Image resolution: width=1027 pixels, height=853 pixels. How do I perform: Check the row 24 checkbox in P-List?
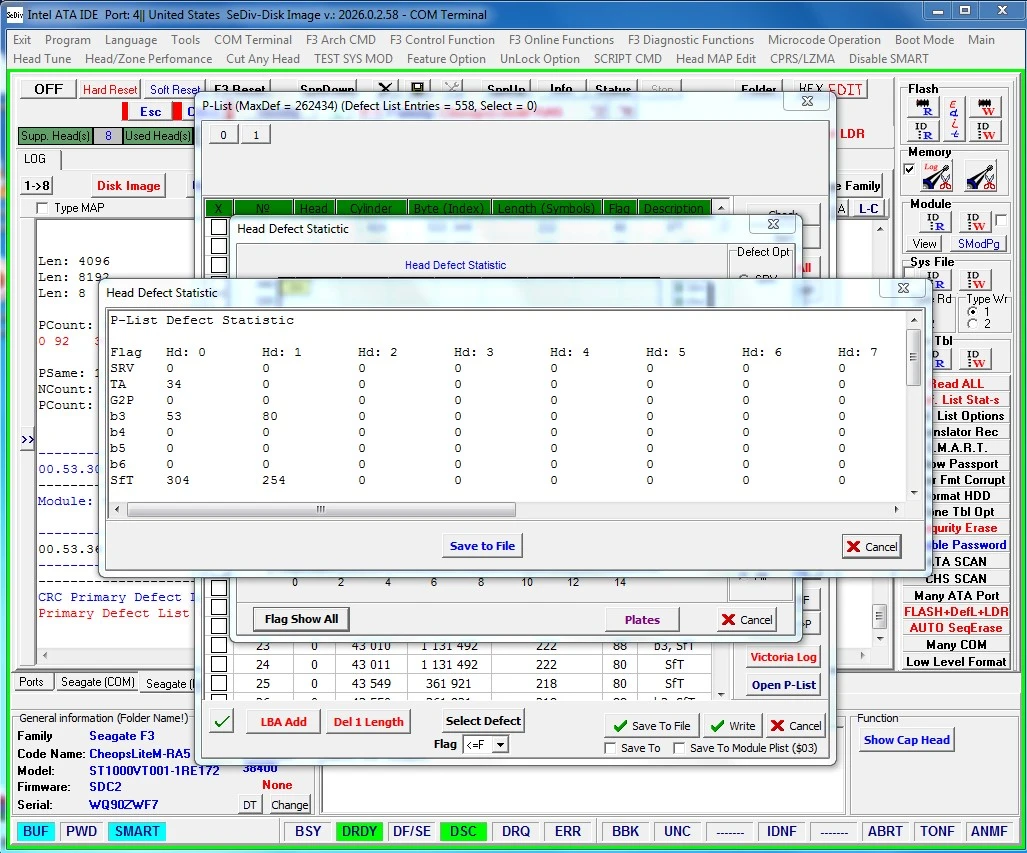(219, 664)
